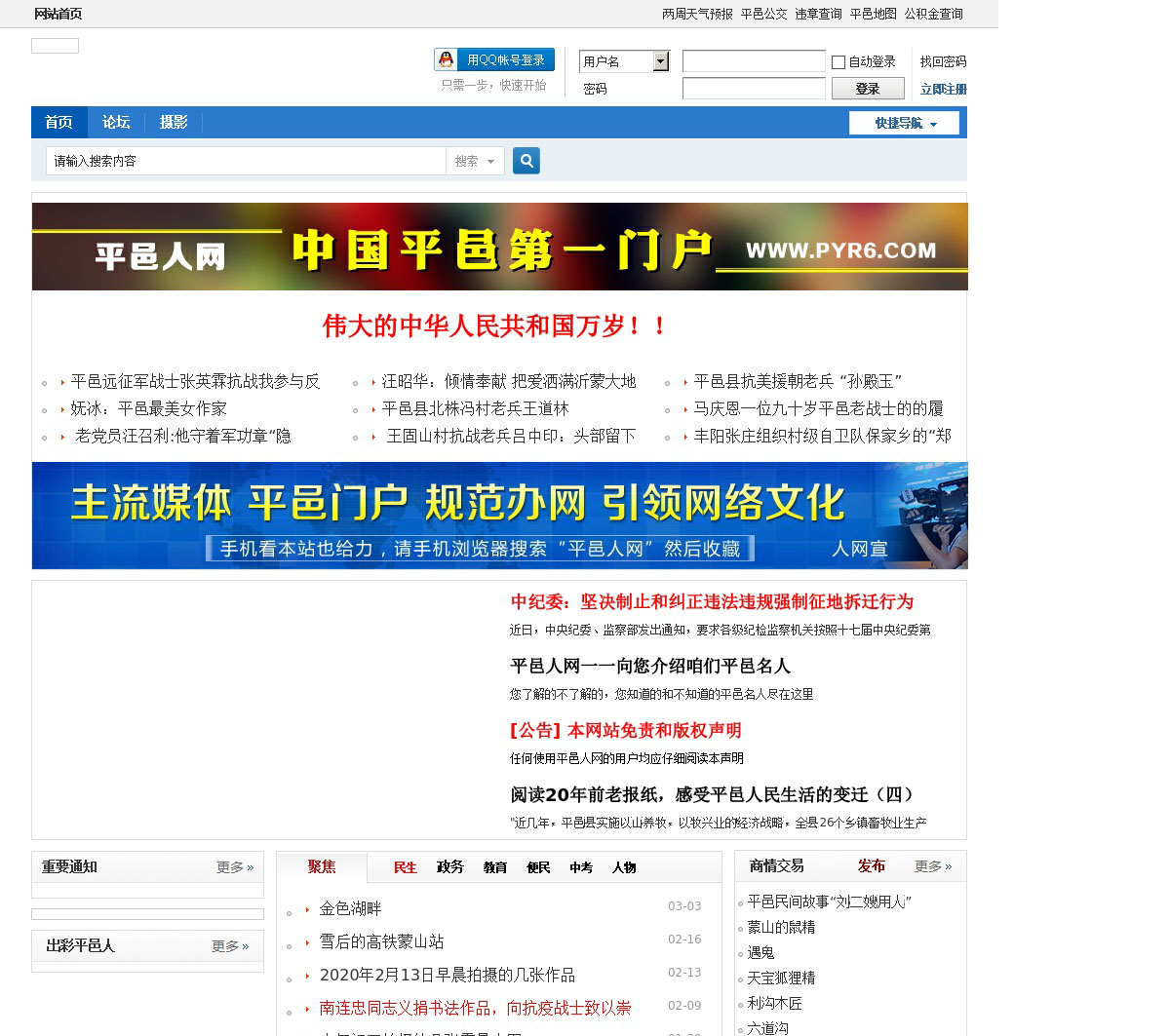Click the blue search magnifier icon

click(526, 161)
